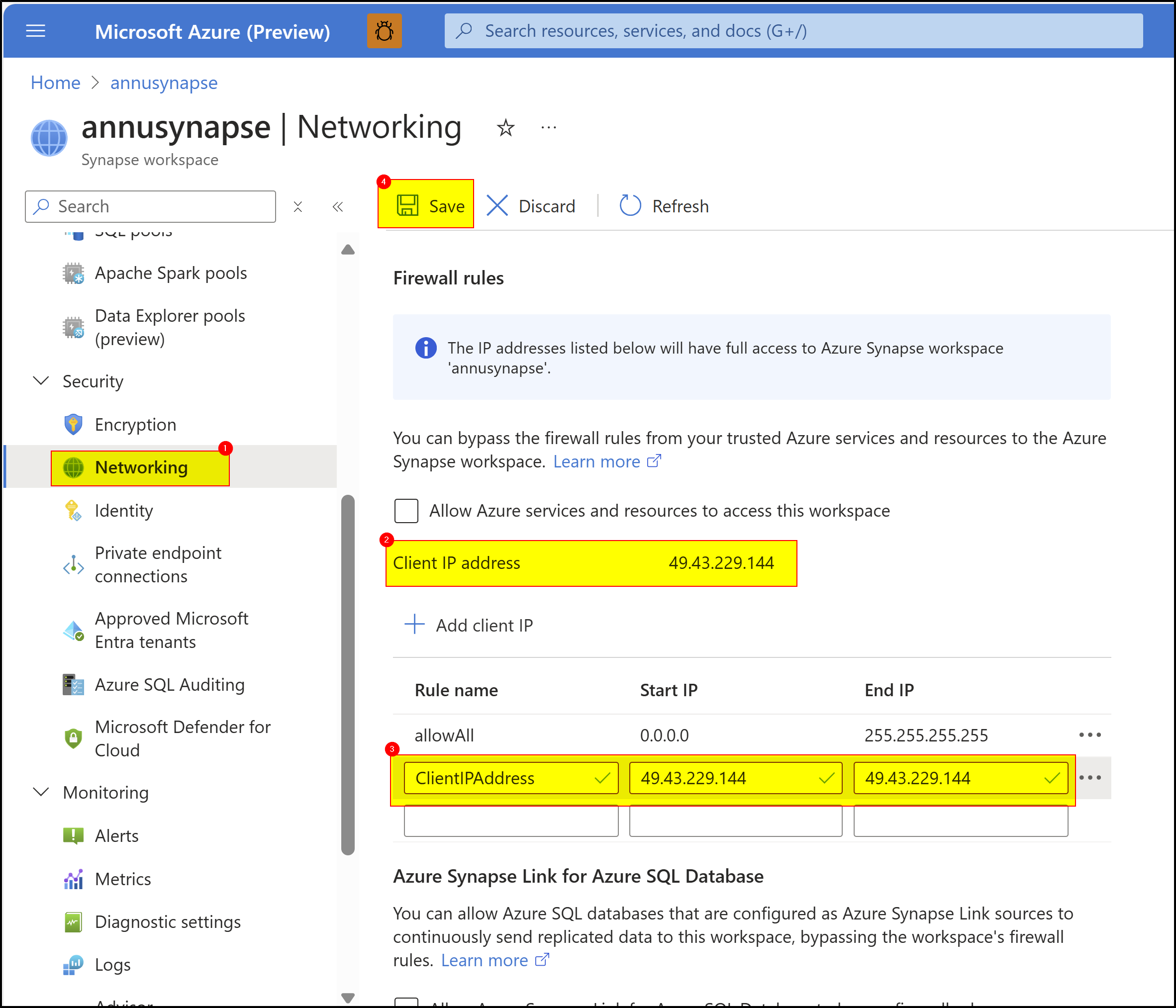Discard changes using the X icon

pyautogui.click(x=497, y=205)
